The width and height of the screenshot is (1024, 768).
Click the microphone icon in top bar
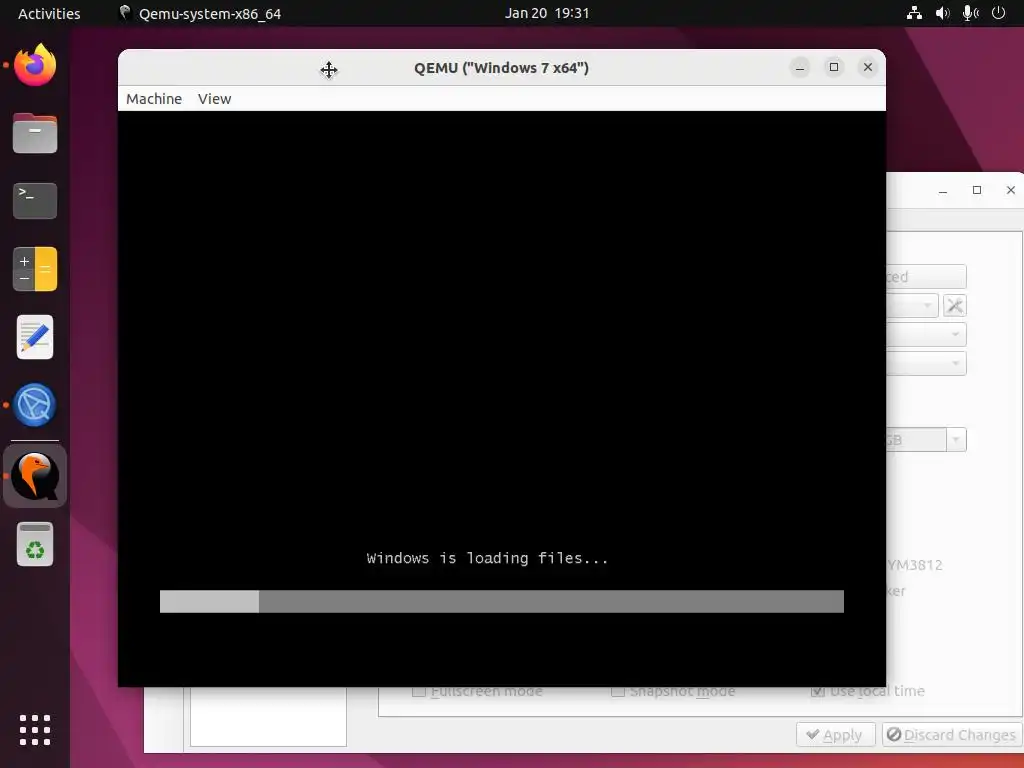coord(970,13)
